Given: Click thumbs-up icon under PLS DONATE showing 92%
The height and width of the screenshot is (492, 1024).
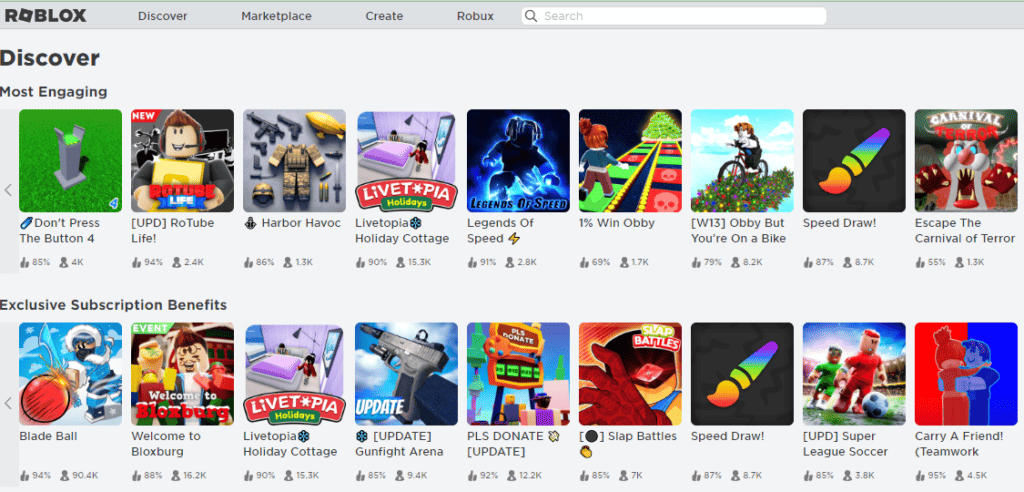Looking at the screenshot, I should click(473, 476).
